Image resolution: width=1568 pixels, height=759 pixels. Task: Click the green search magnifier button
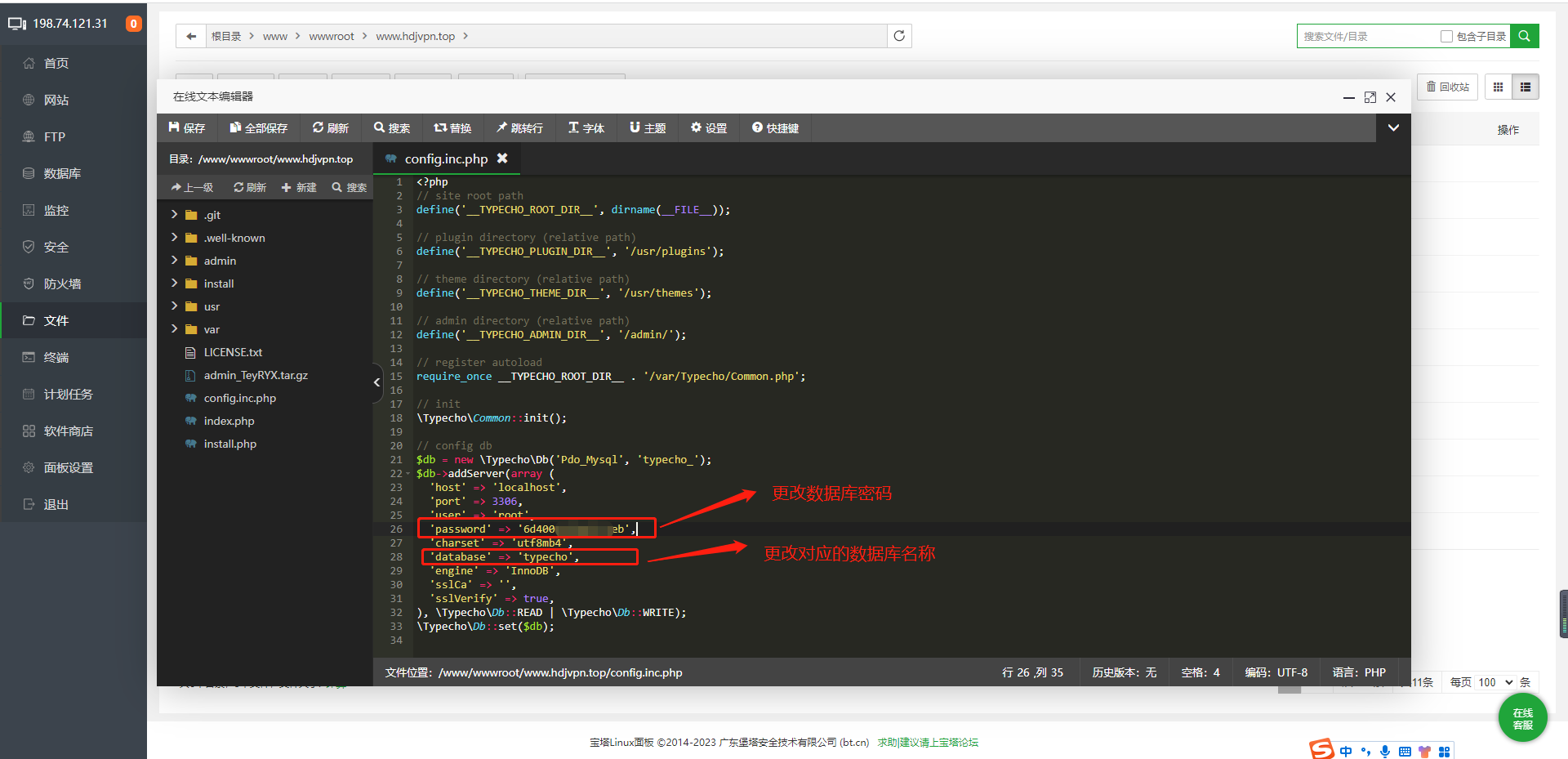point(1524,36)
